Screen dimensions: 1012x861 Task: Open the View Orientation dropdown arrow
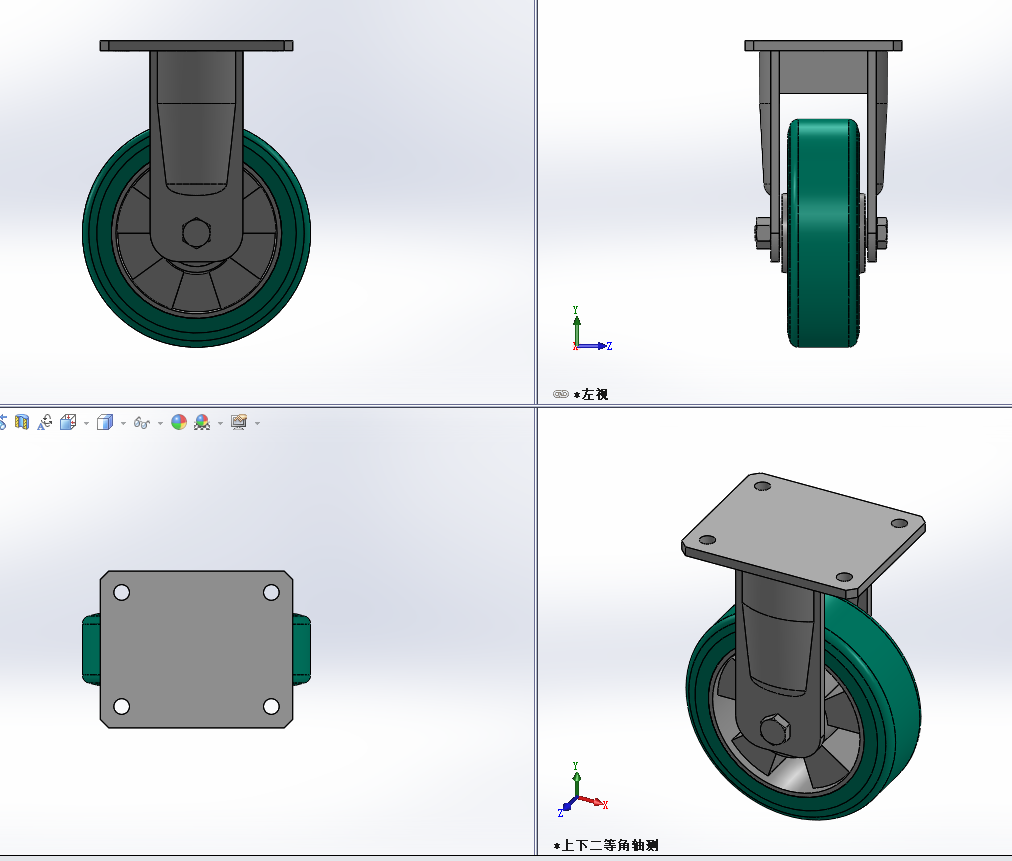click(86, 423)
